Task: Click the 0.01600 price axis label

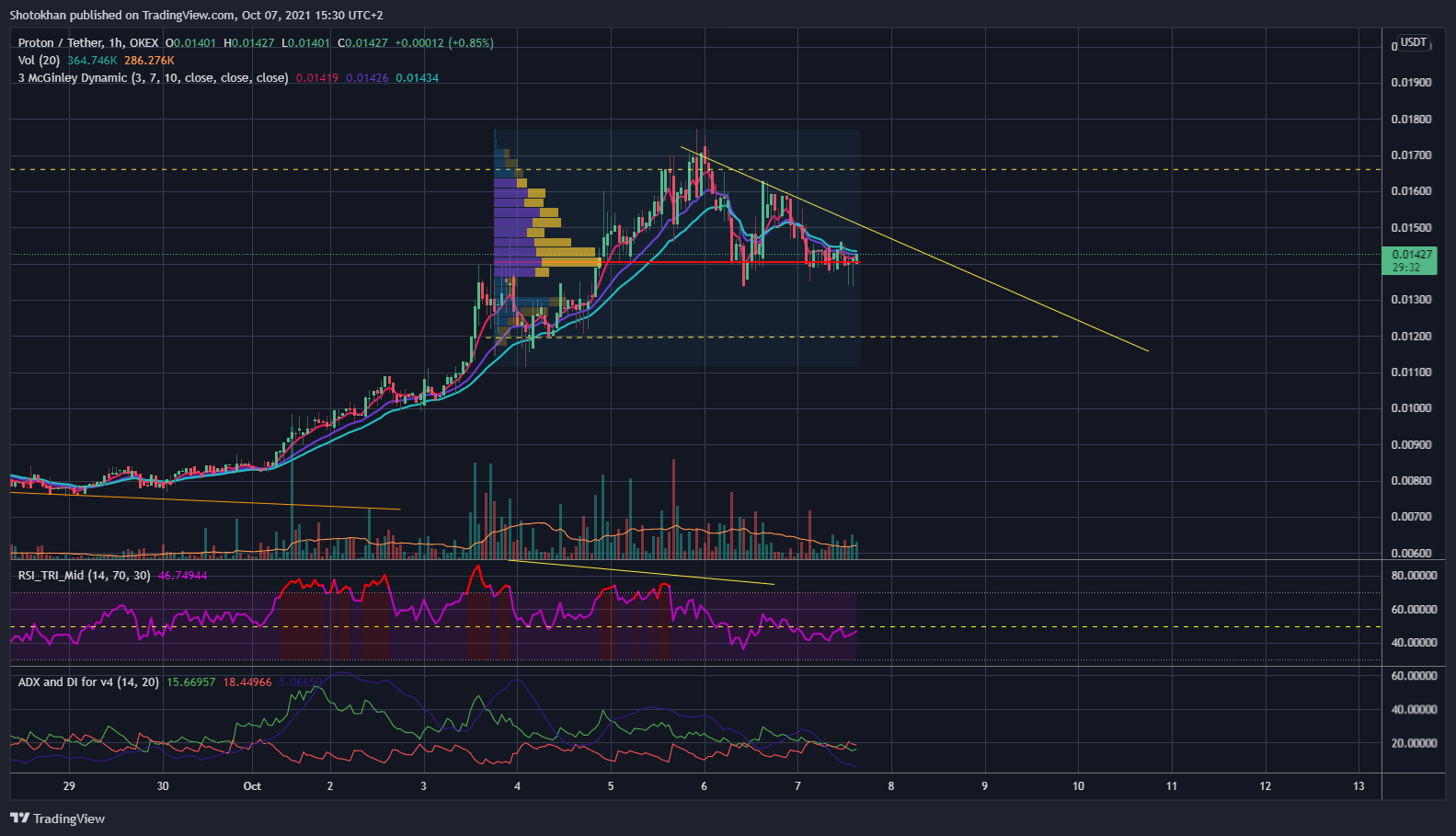Action: click(x=1411, y=190)
